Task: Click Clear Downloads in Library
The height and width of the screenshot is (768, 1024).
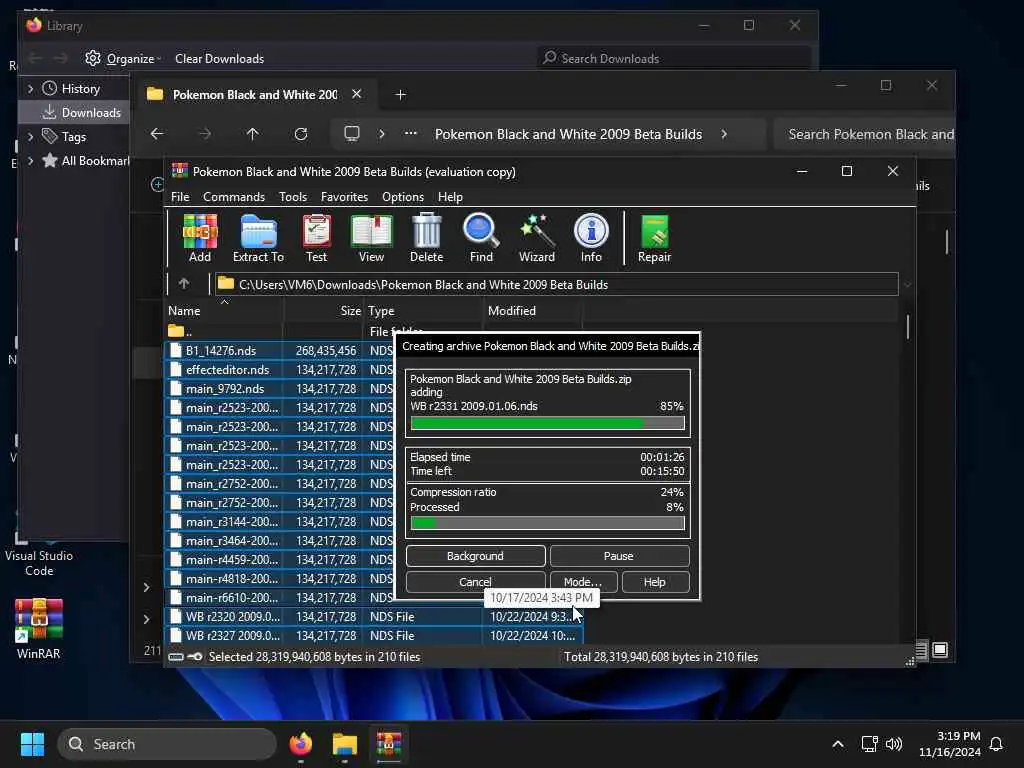Action: coord(219,58)
